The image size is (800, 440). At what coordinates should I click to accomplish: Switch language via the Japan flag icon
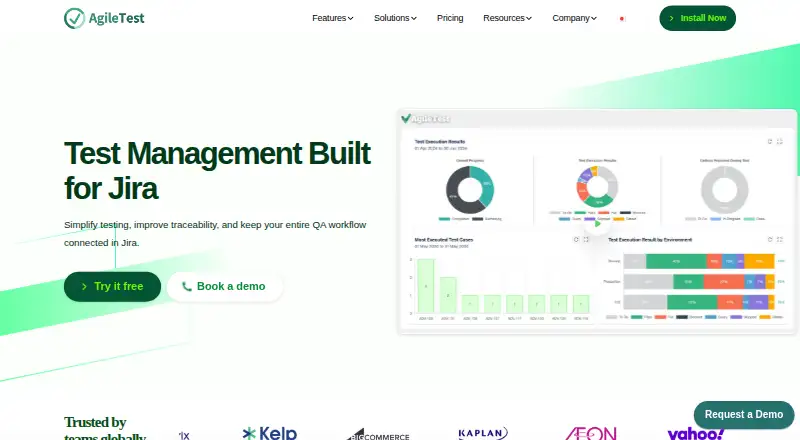coord(622,19)
